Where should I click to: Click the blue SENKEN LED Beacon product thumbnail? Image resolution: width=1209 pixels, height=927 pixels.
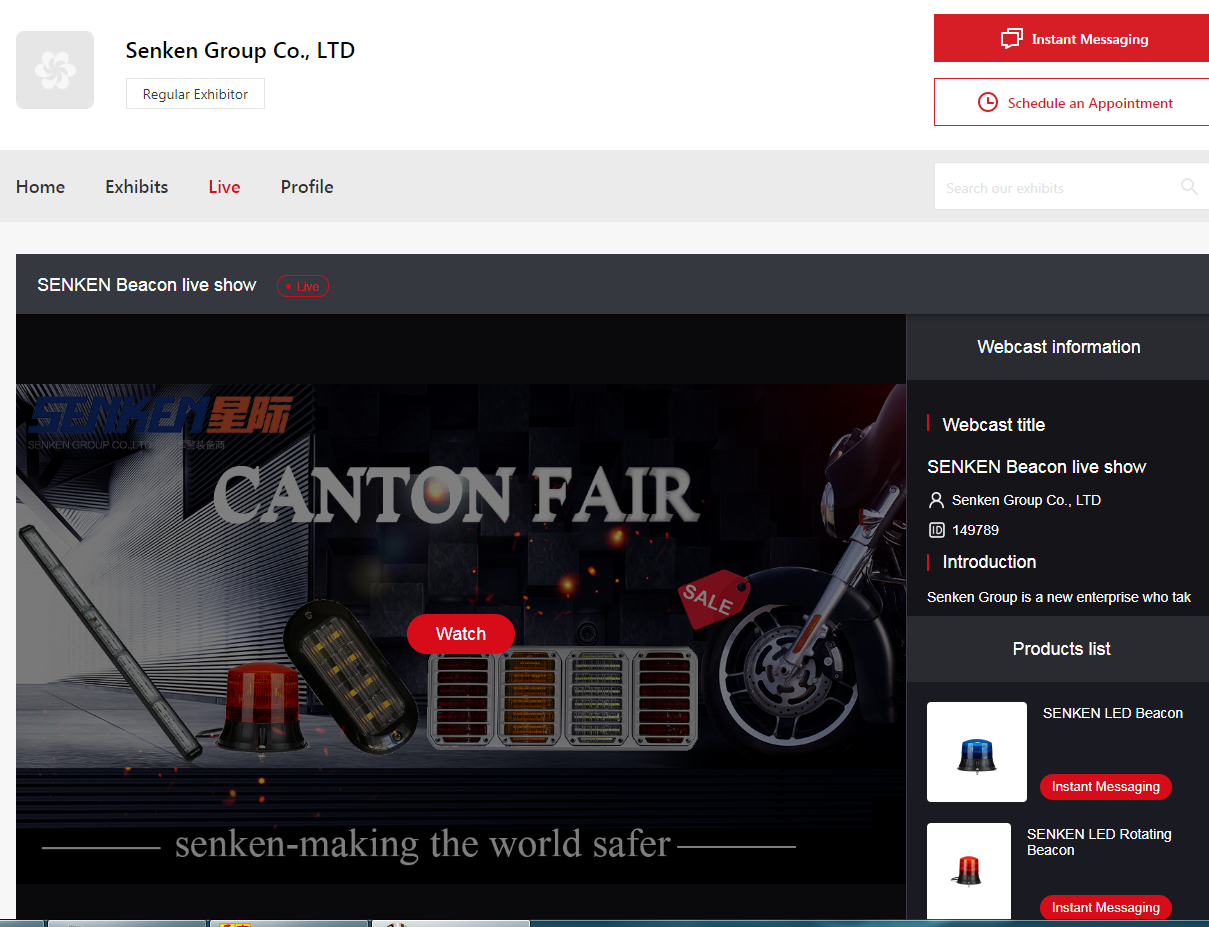pos(977,752)
